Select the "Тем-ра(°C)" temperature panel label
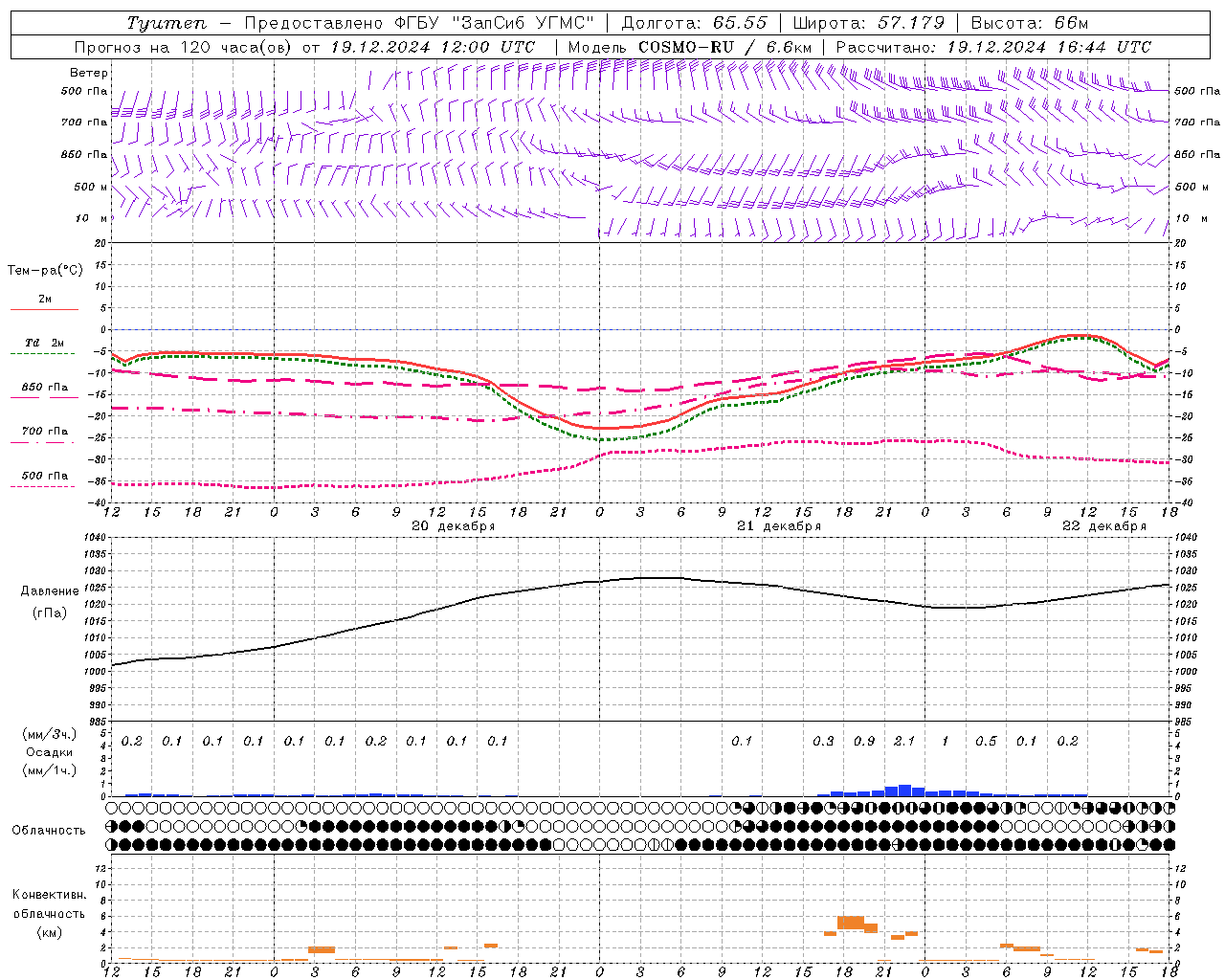 45,271
